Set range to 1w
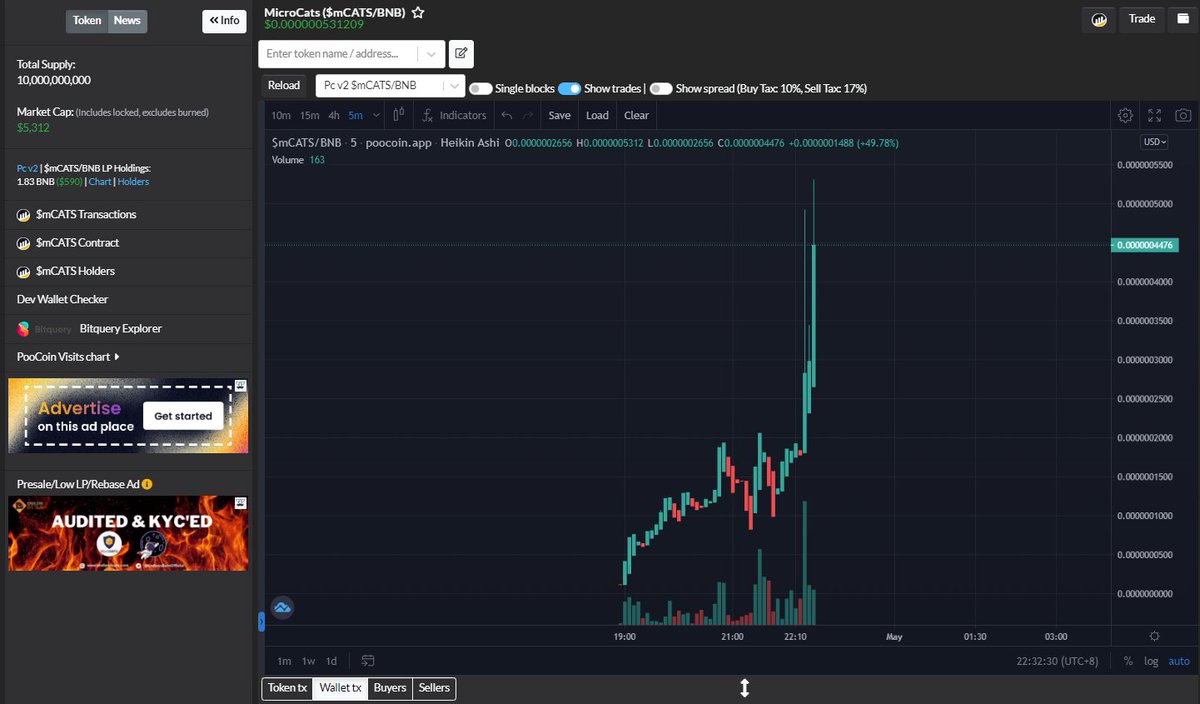1200x704 pixels. point(309,661)
